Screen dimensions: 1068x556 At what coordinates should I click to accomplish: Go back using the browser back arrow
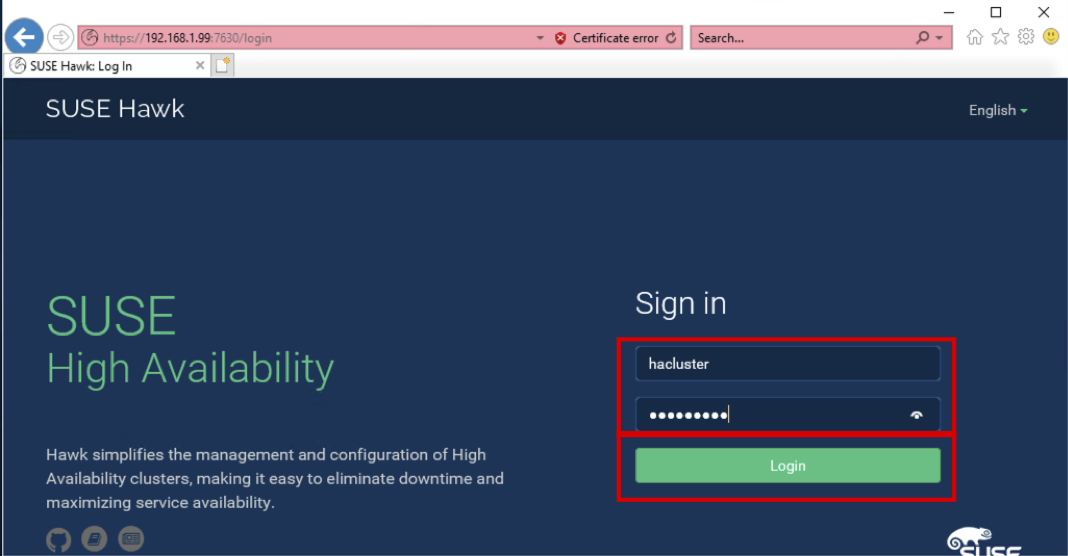pos(23,38)
